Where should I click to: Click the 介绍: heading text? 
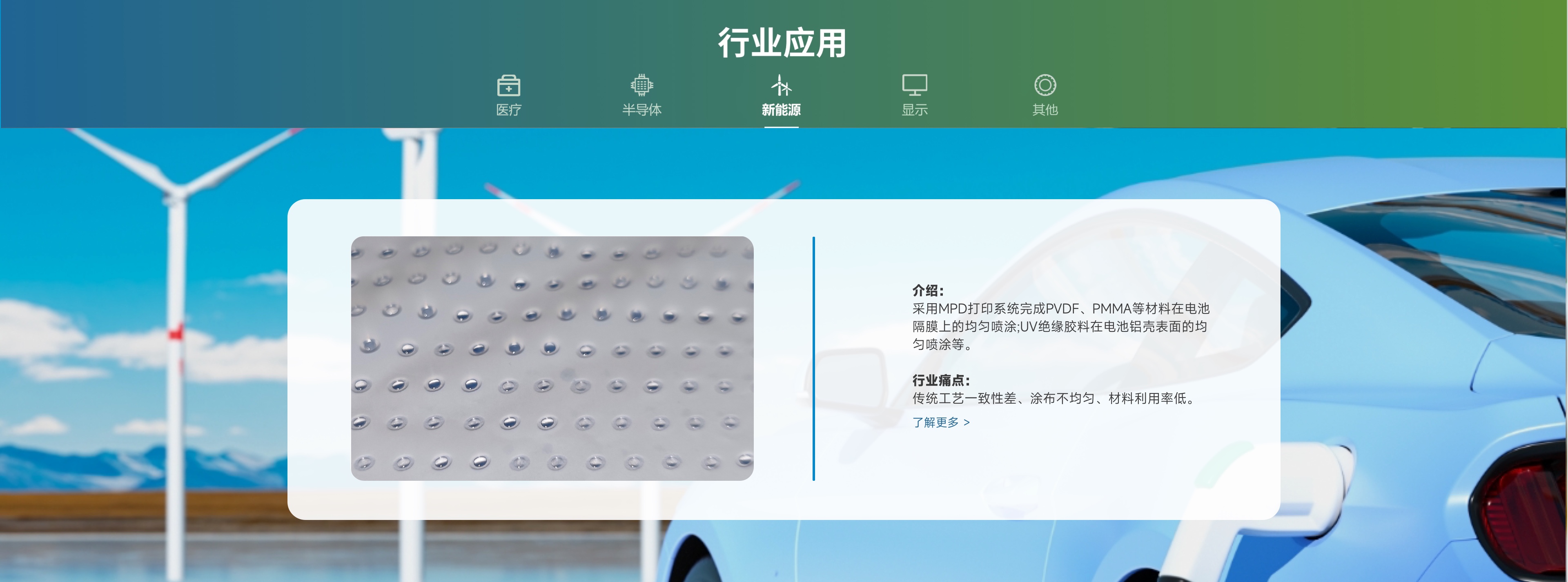click(928, 291)
